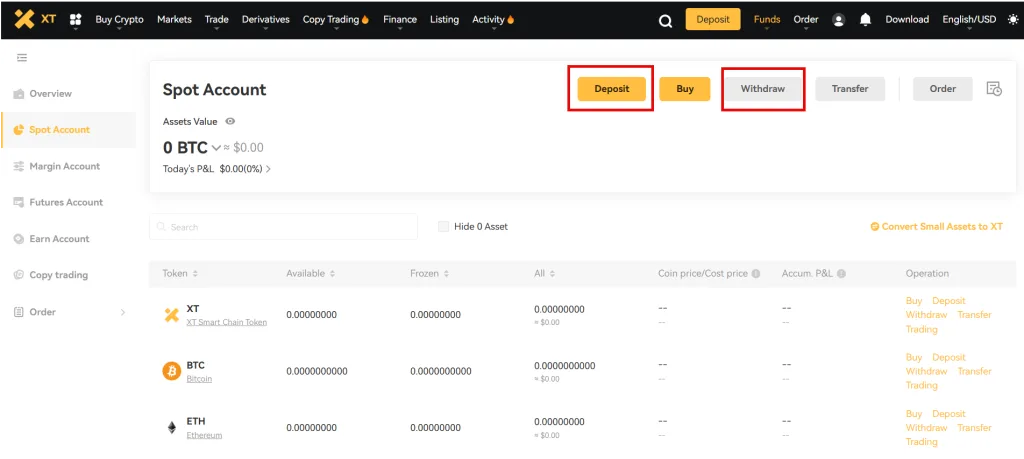This screenshot has width=1024, height=459.
Task: Open the English/USD language dropdown
Action: [x=969, y=20]
